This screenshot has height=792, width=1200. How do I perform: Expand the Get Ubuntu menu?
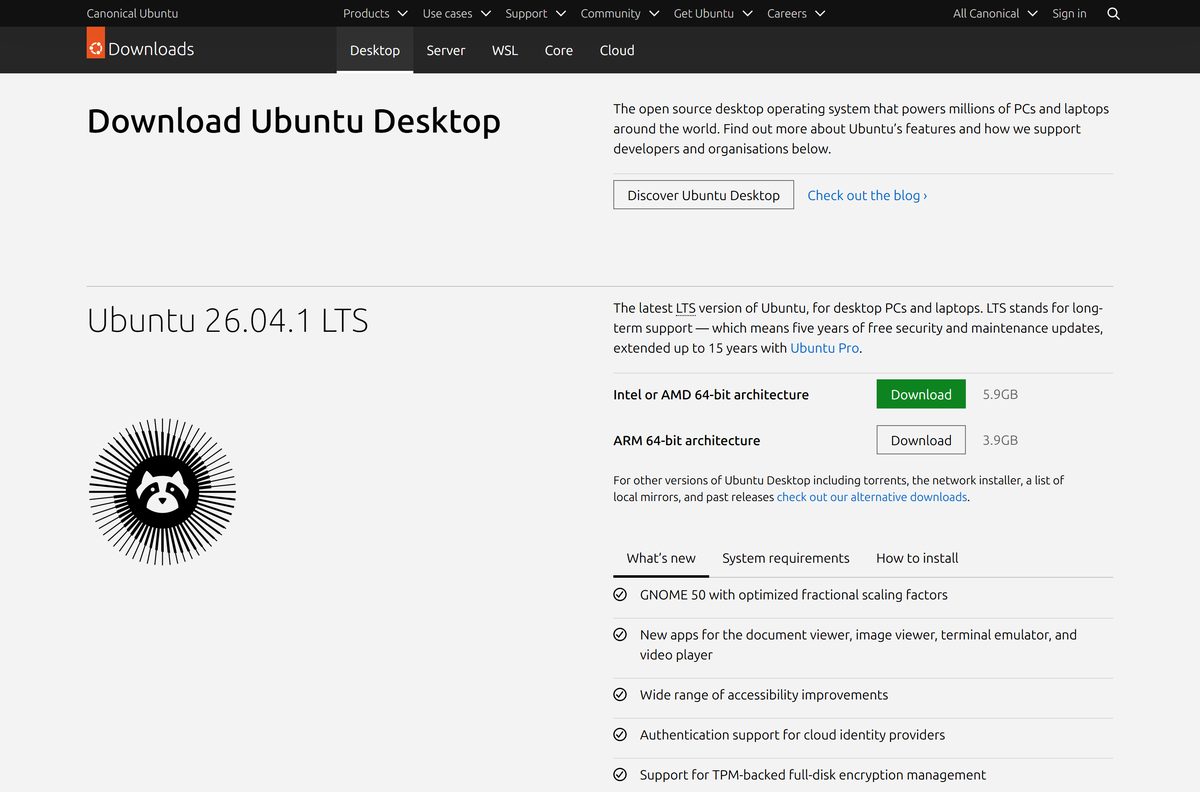[x=713, y=13]
